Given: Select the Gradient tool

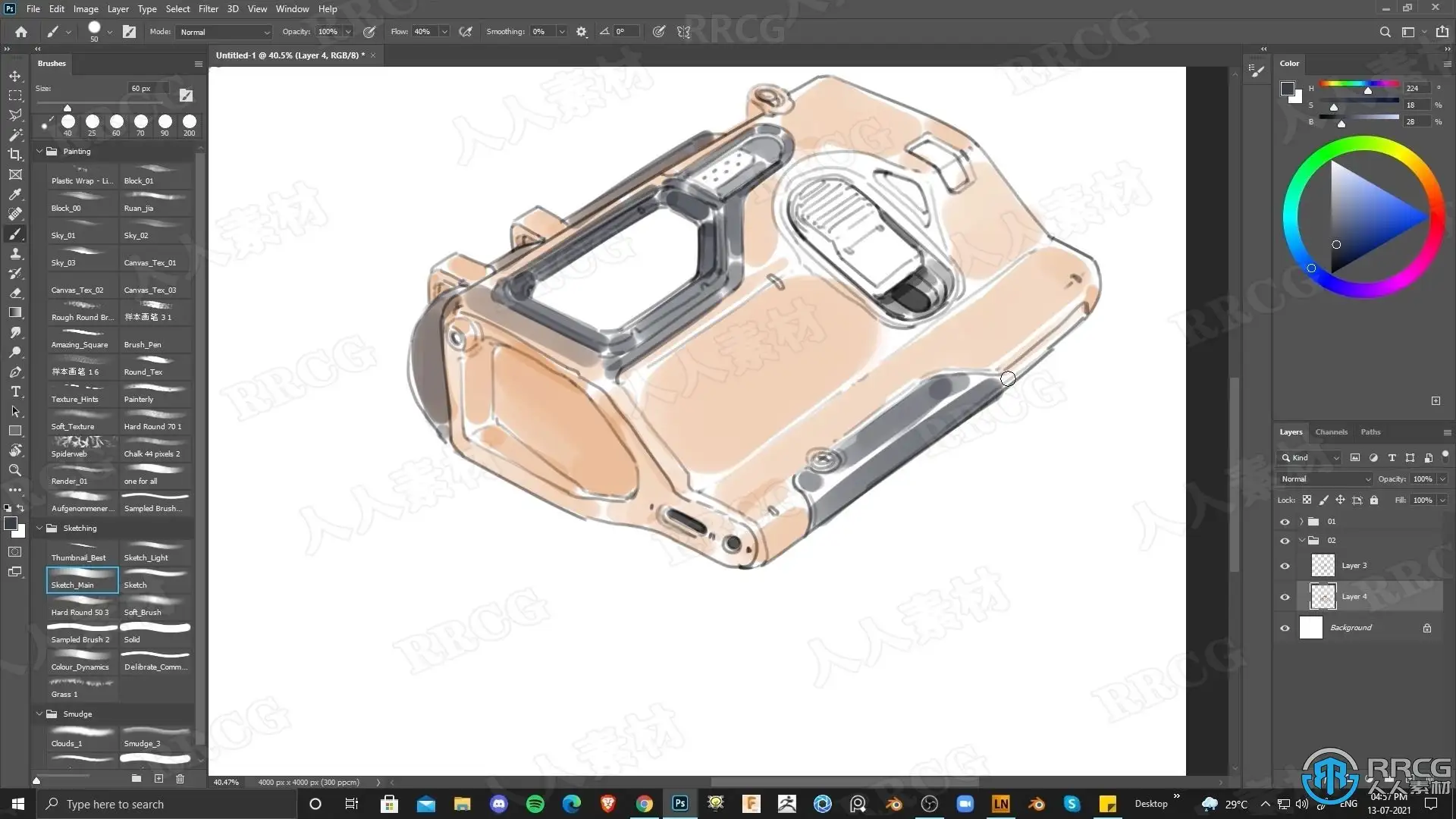Looking at the screenshot, I should 15,312.
